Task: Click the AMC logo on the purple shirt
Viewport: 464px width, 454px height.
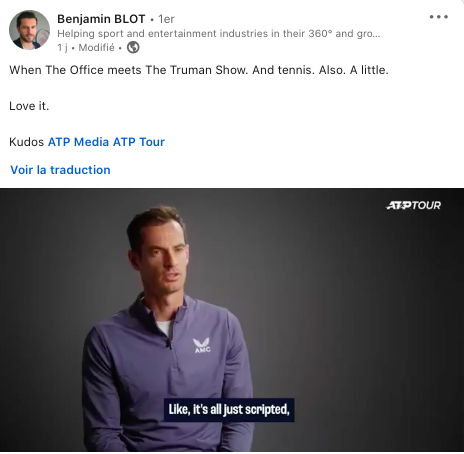Action: 202,345
